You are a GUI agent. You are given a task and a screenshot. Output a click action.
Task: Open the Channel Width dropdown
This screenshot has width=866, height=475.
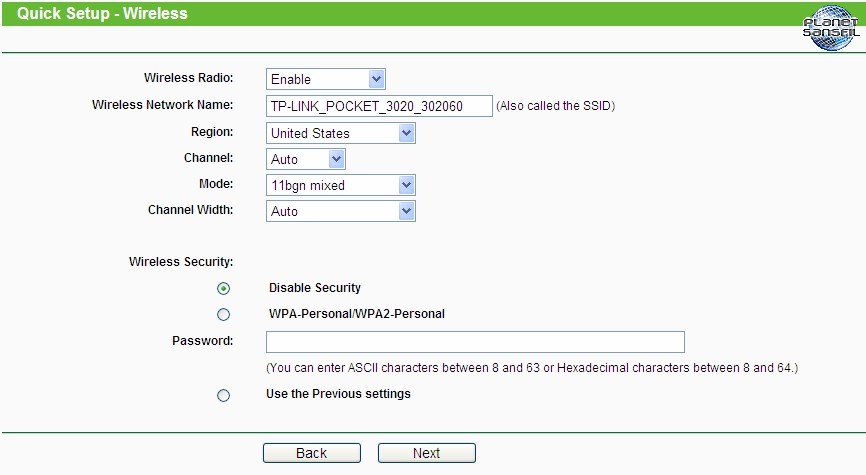[341, 211]
